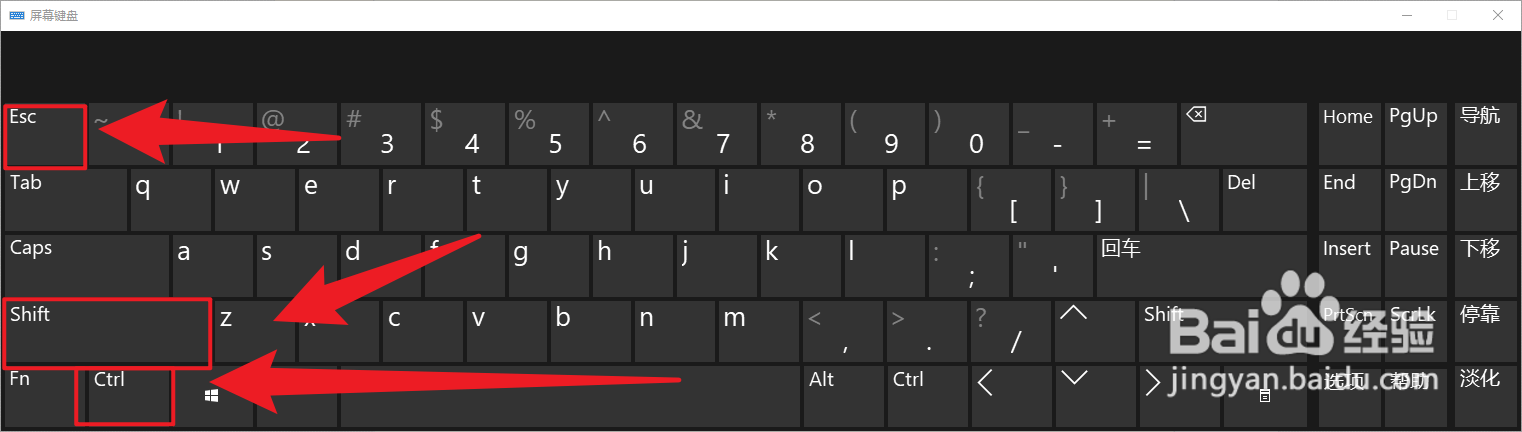Screen dimensions: 1522x432
Task: Click the 上移 key
Action: (1481, 199)
